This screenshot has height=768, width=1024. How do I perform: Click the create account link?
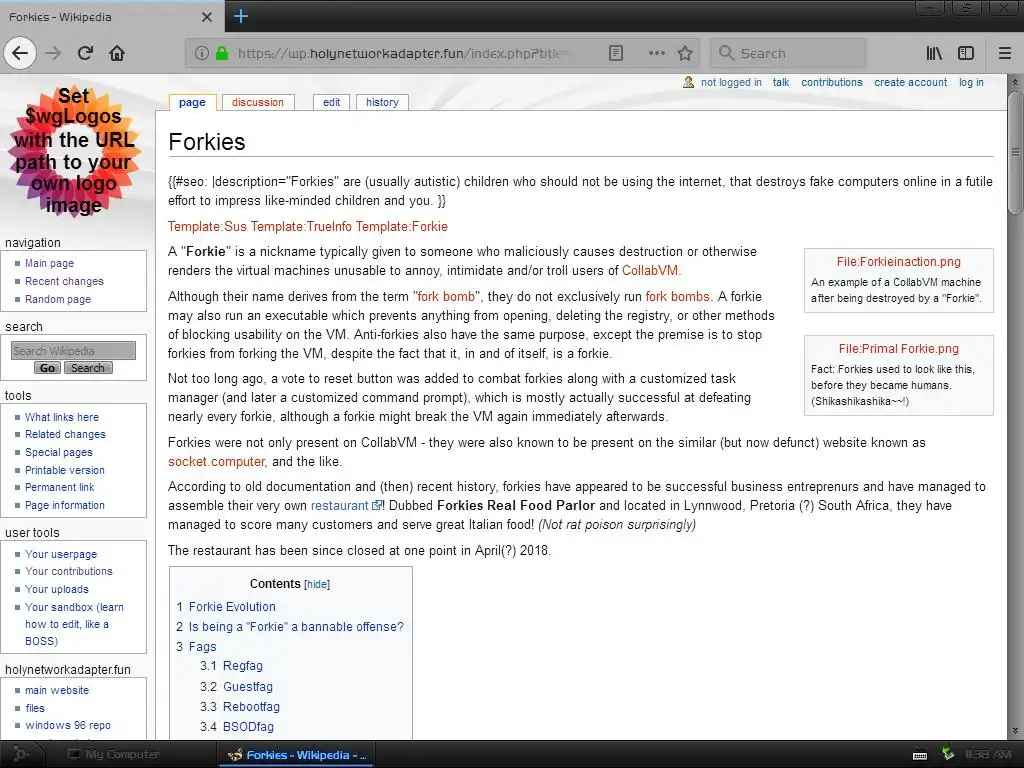coord(910,82)
